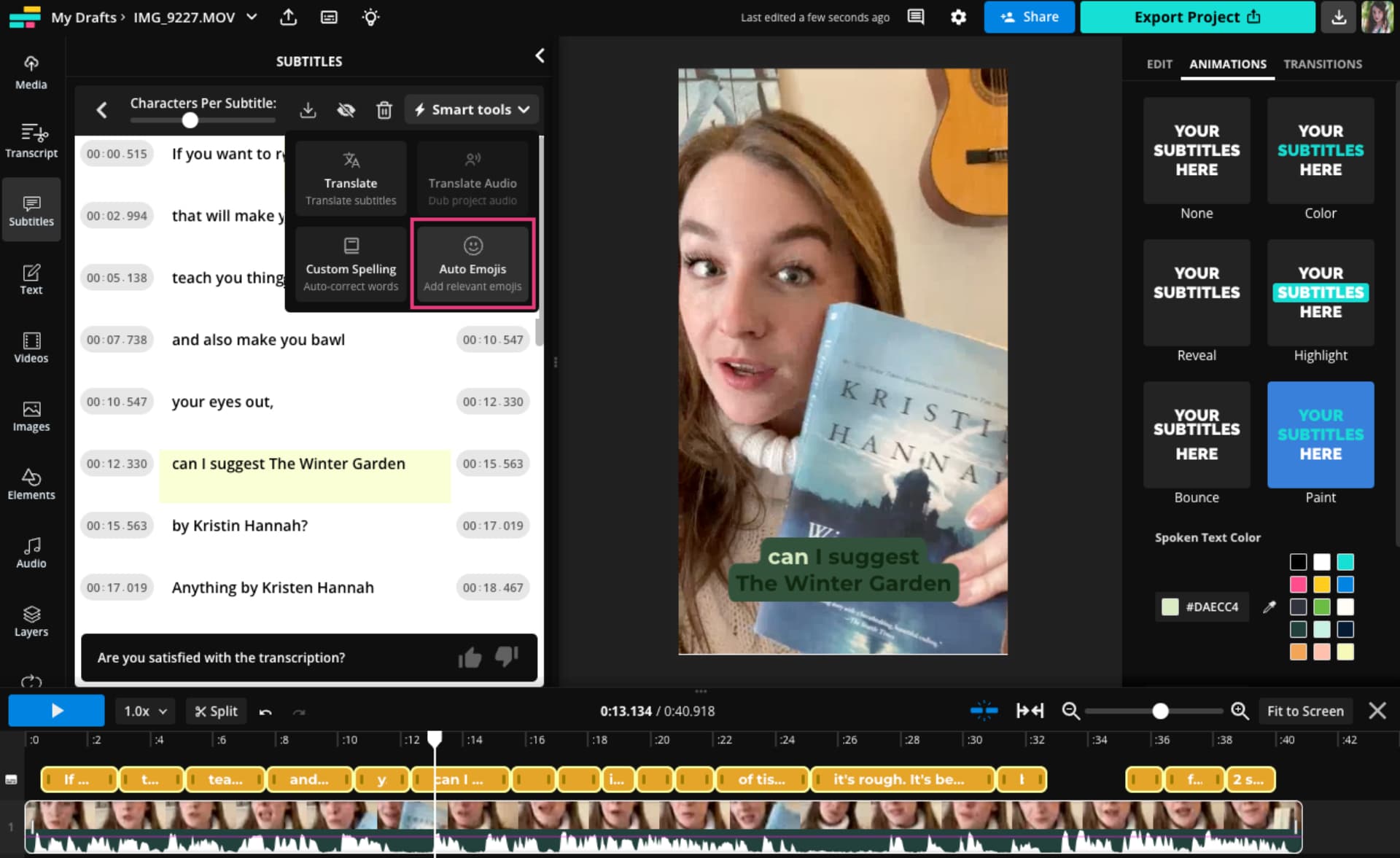Open the Elements sidebar panel
Screen dimensions: 1400x858
(31, 484)
